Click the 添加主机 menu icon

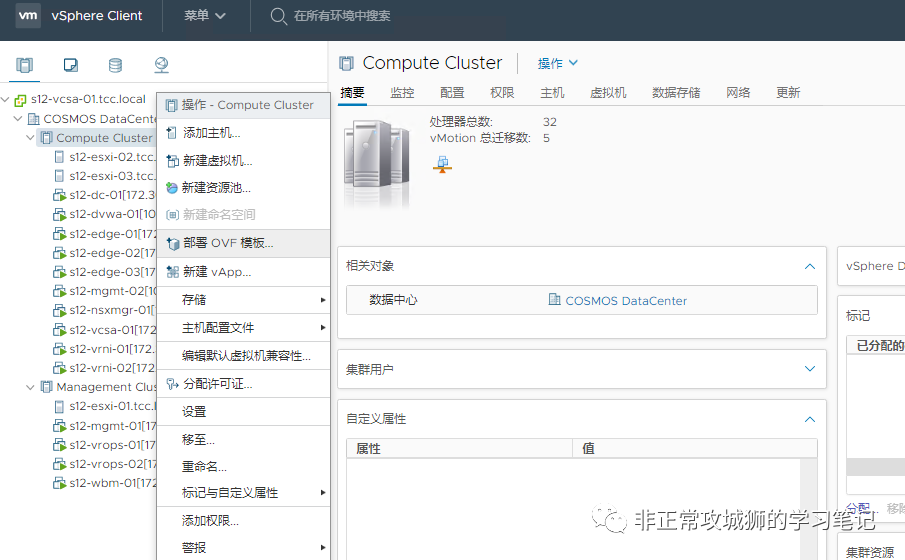[x=171, y=133]
